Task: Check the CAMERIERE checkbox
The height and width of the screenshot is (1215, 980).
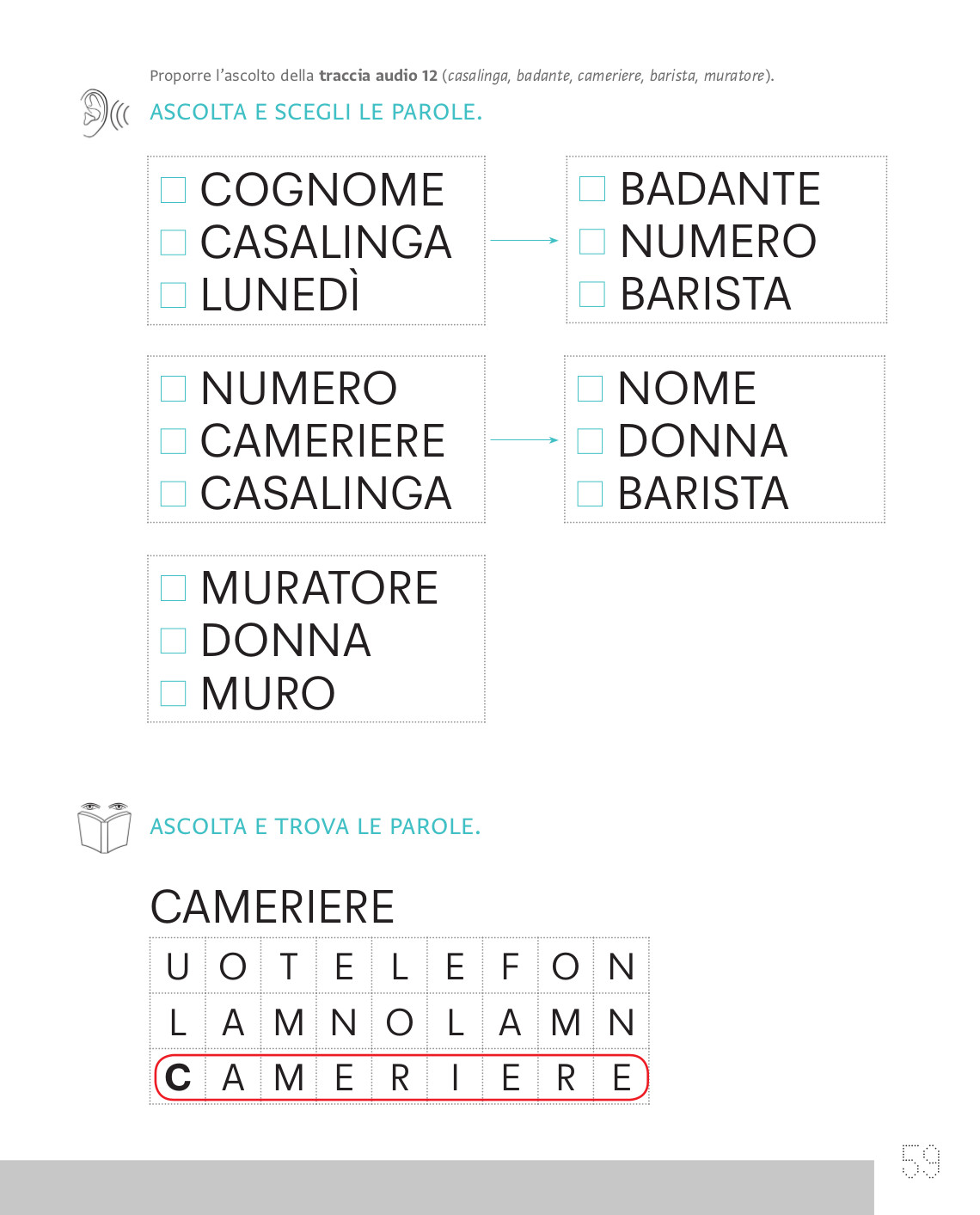Action: [x=174, y=441]
